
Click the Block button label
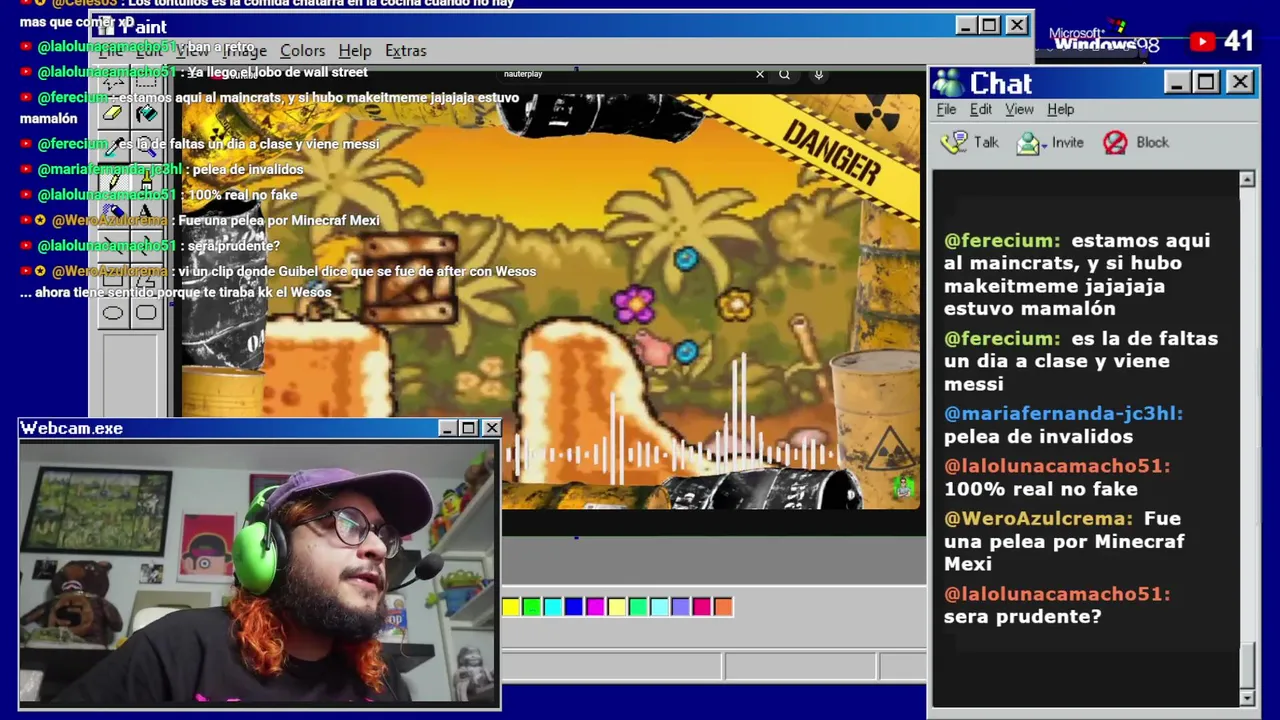coord(1152,143)
